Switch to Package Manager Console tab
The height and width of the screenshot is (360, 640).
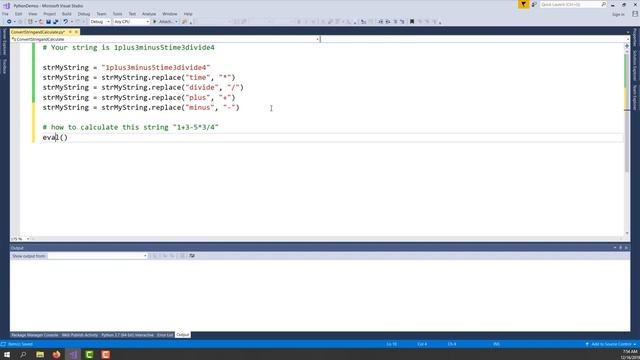pyautogui.click(x=35, y=335)
